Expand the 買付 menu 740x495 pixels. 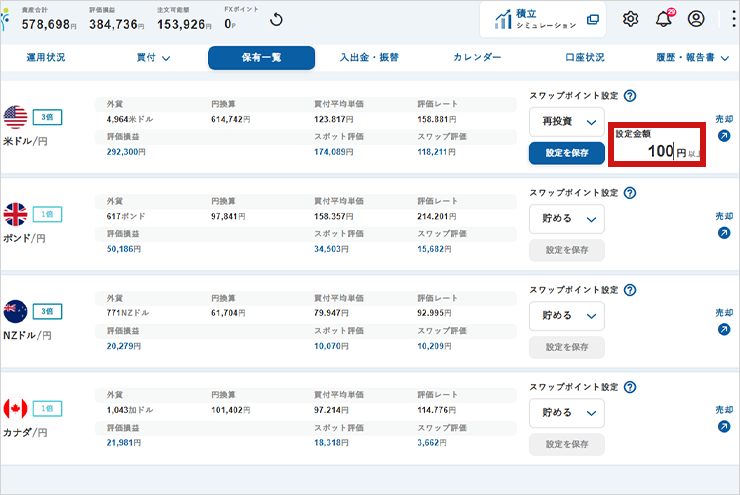click(x=153, y=58)
